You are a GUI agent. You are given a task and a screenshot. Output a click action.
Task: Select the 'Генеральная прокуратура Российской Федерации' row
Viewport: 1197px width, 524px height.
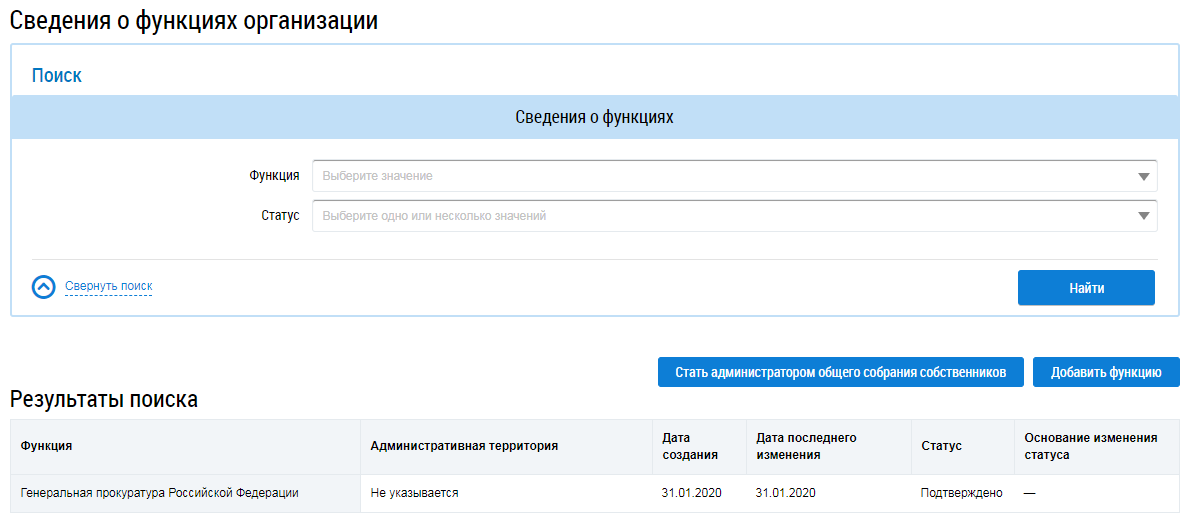pyautogui.click(x=160, y=493)
